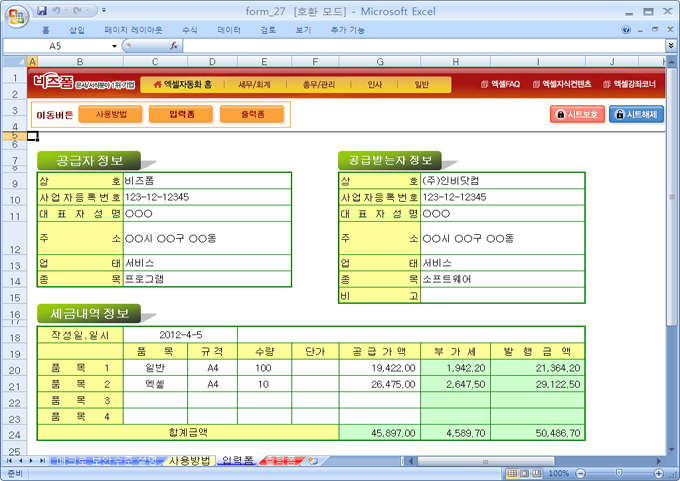The image size is (680, 481).
Task: Click the insert function fx icon
Action: pos(174,46)
